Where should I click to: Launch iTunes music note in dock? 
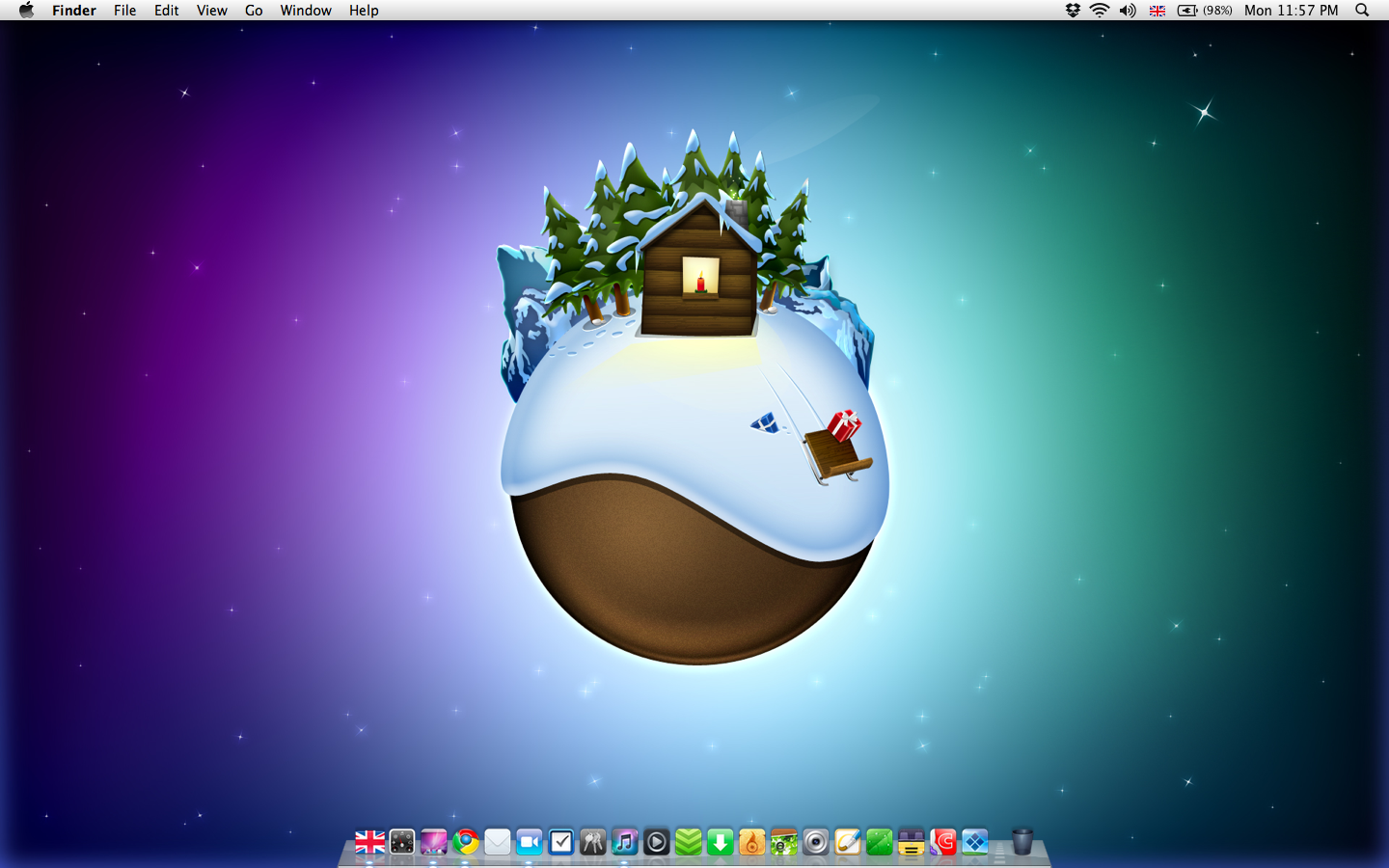coord(625,842)
